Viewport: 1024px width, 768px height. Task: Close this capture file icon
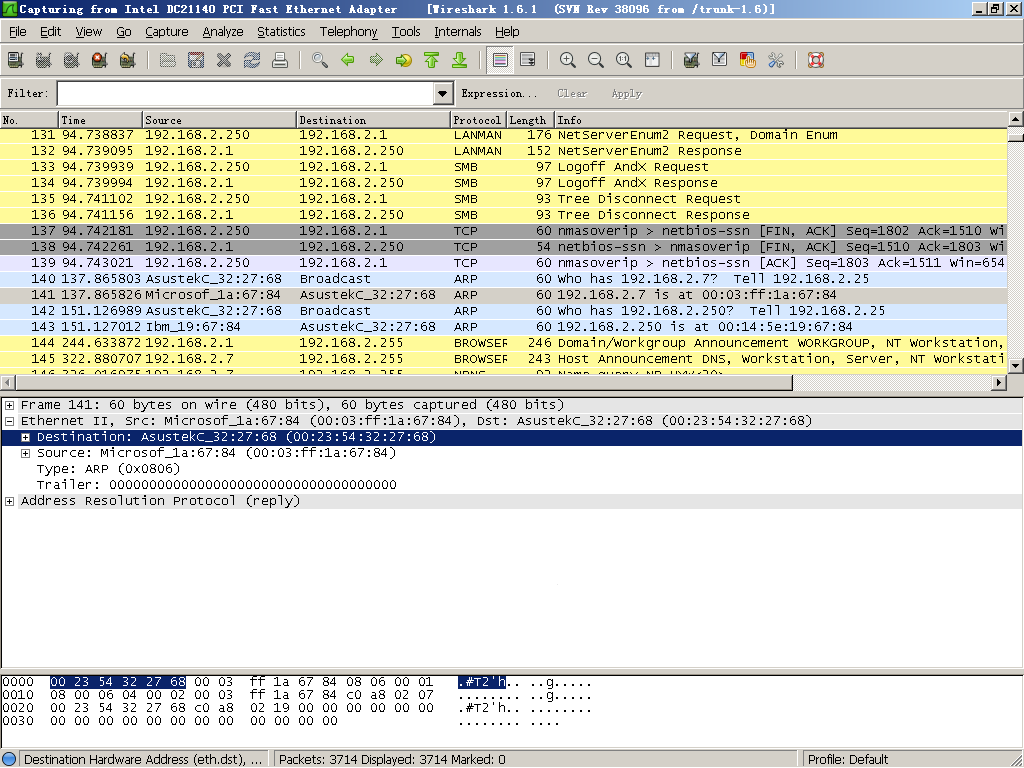tap(224, 60)
